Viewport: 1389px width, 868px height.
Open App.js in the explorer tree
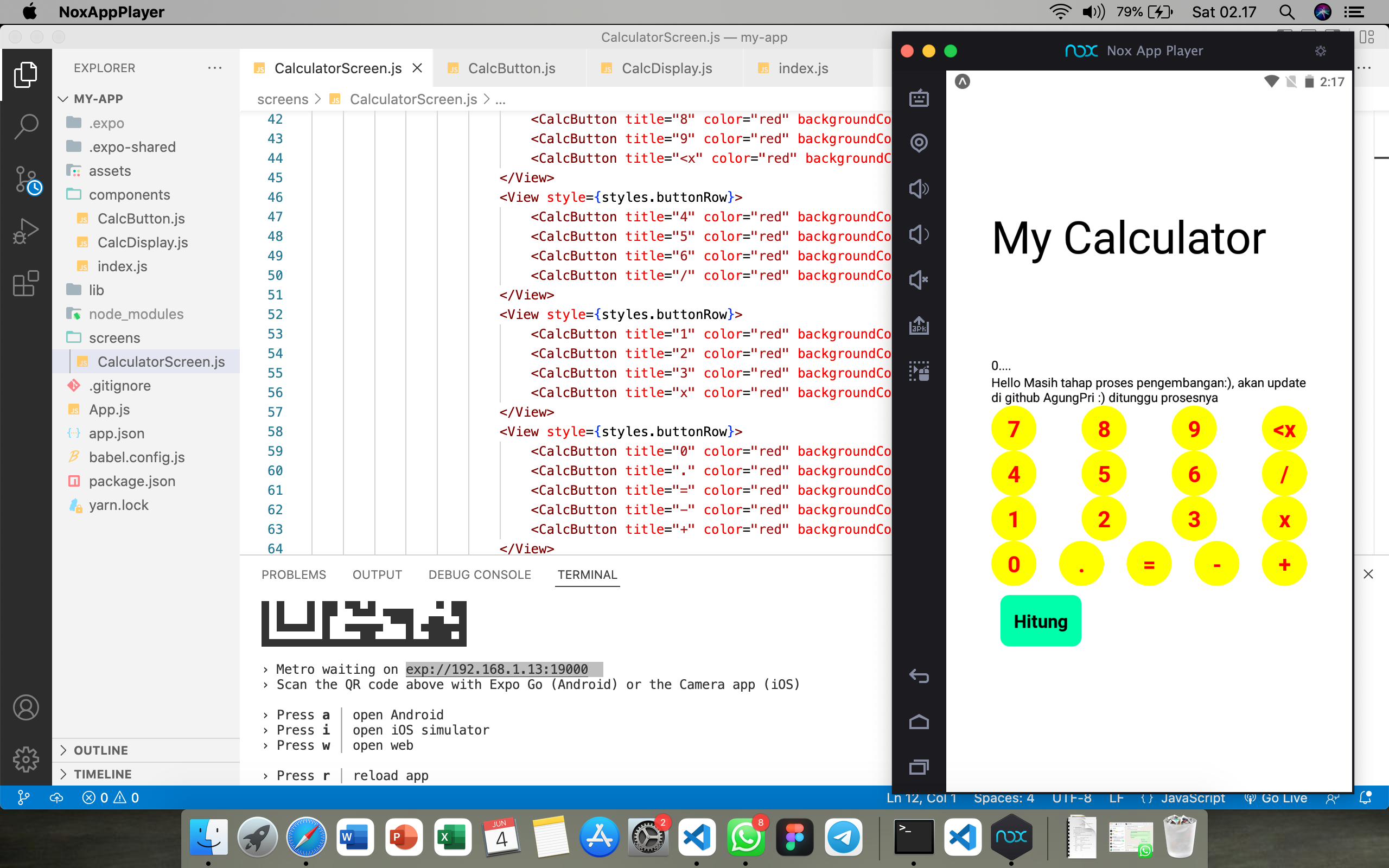tap(109, 409)
